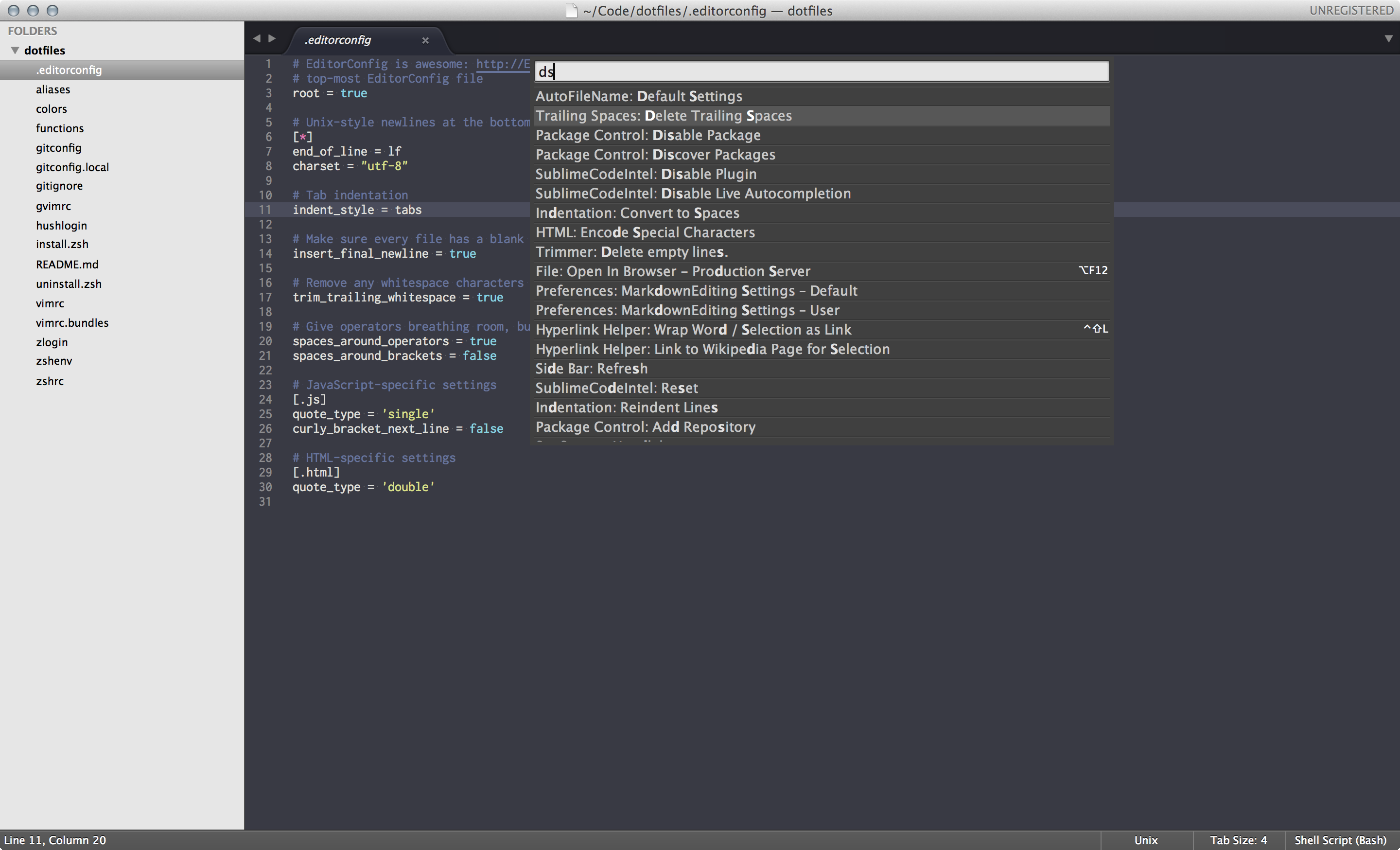Open the zlogin file
Viewport: 1400px width, 850px height.
tap(52, 342)
